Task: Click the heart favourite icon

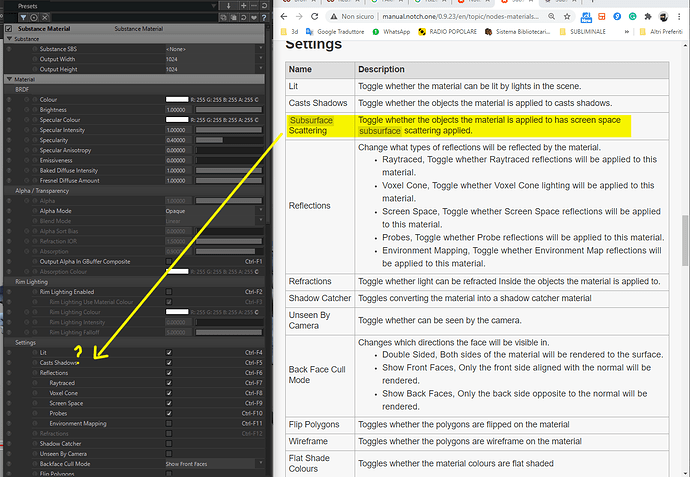Action: (254, 18)
